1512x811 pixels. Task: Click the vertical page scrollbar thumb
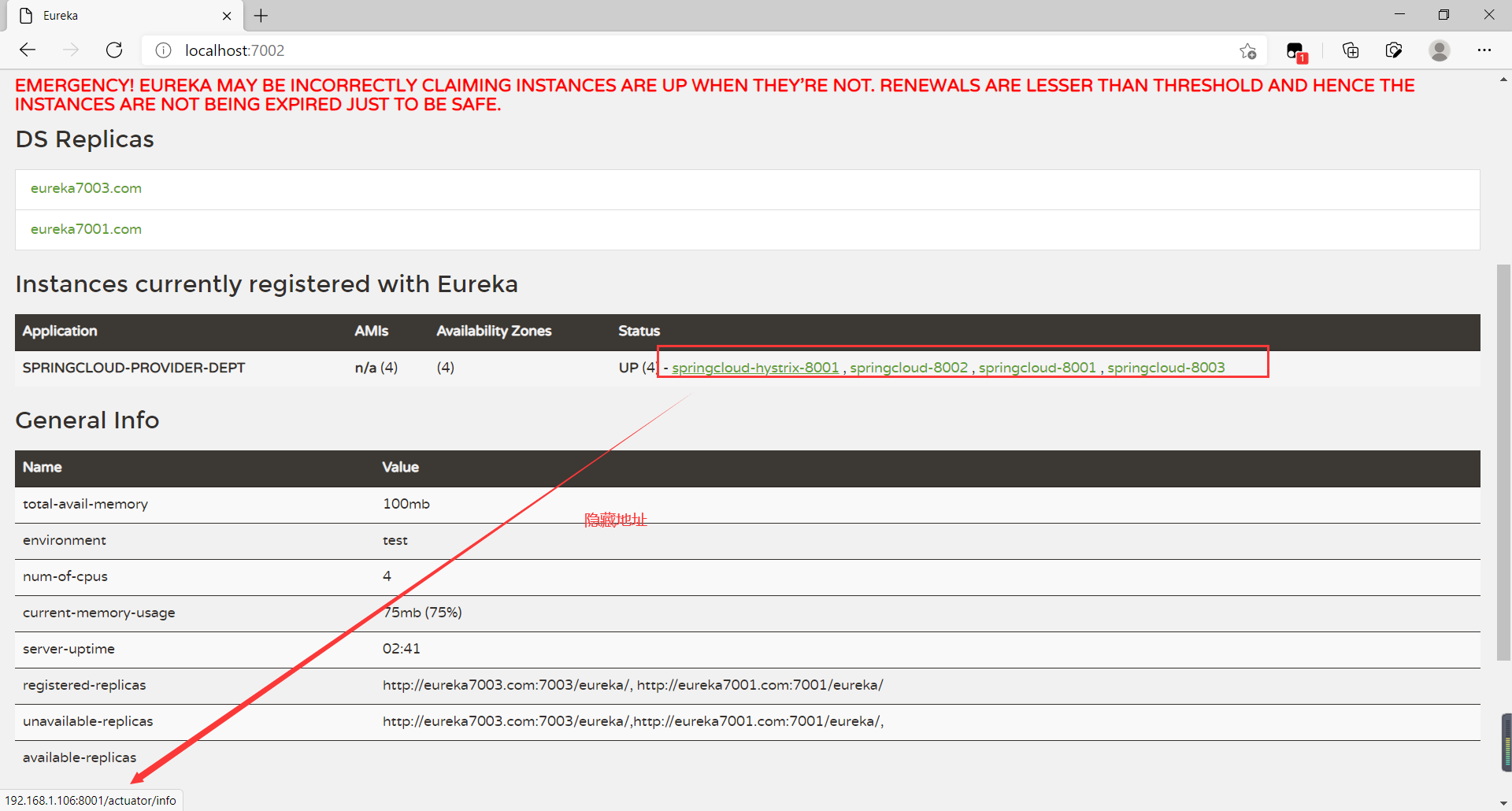click(x=1504, y=462)
